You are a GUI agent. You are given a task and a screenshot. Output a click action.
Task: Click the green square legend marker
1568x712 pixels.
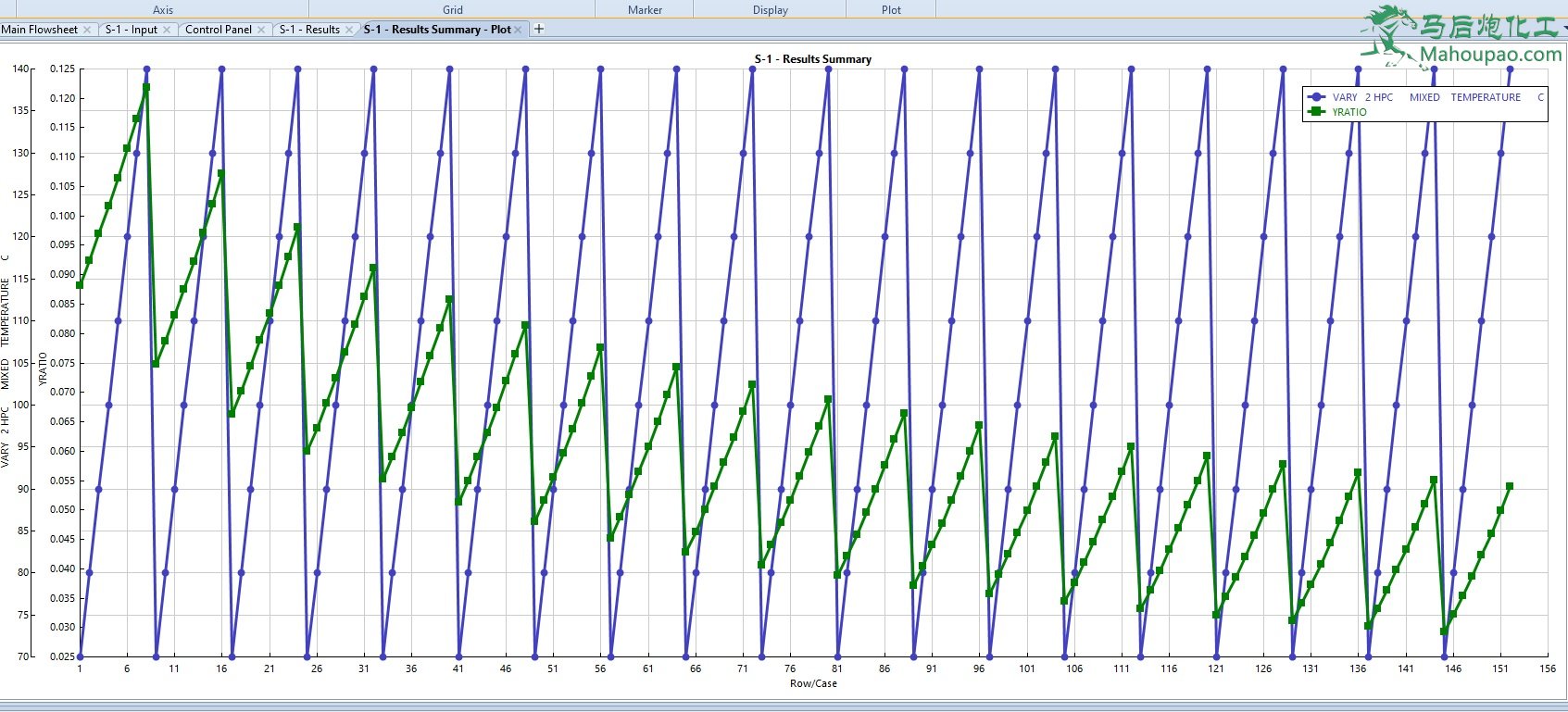tap(1317, 112)
